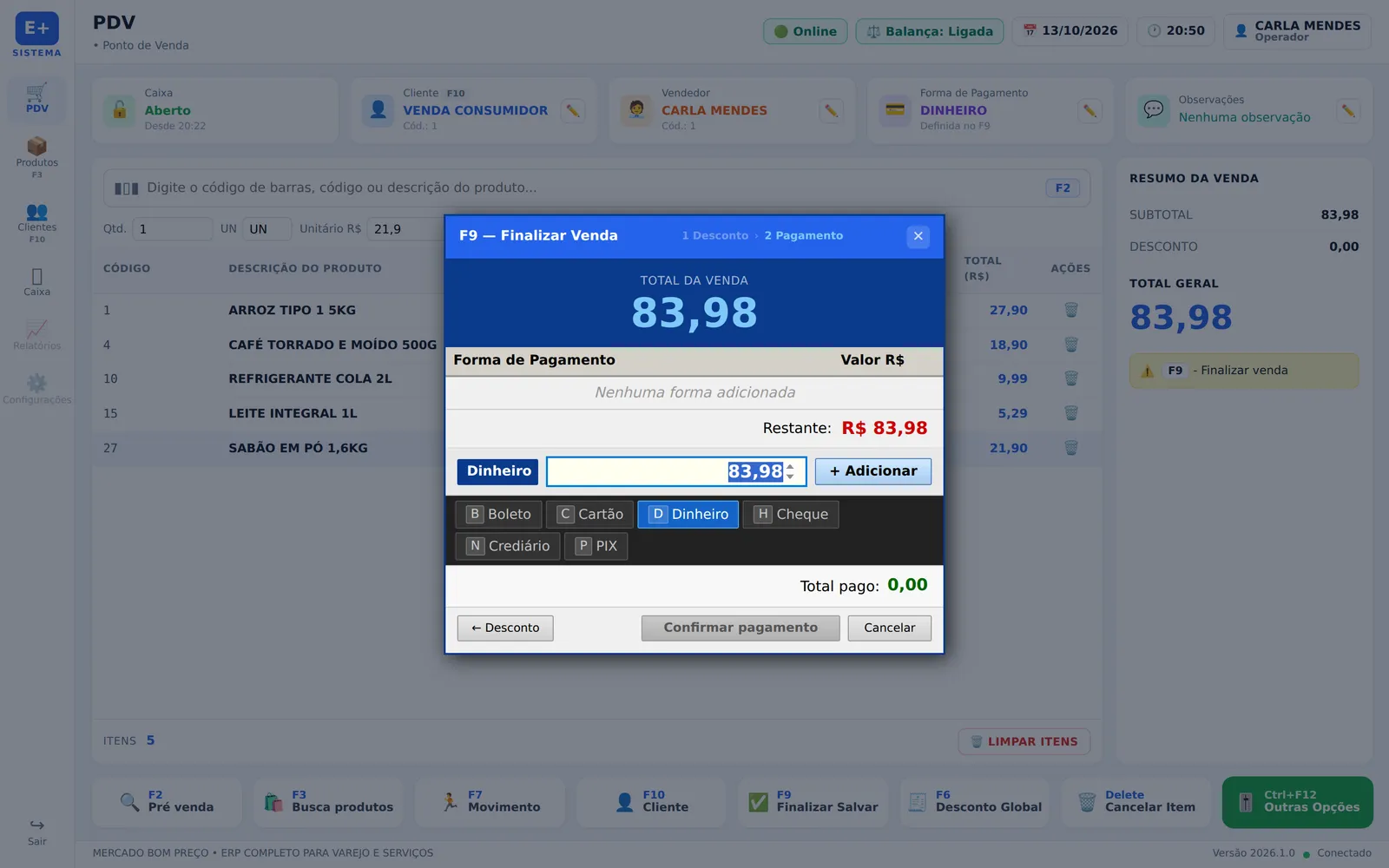Switch to step 2 Pagamento
The width and height of the screenshot is (1389, 868).
(803, 236)
